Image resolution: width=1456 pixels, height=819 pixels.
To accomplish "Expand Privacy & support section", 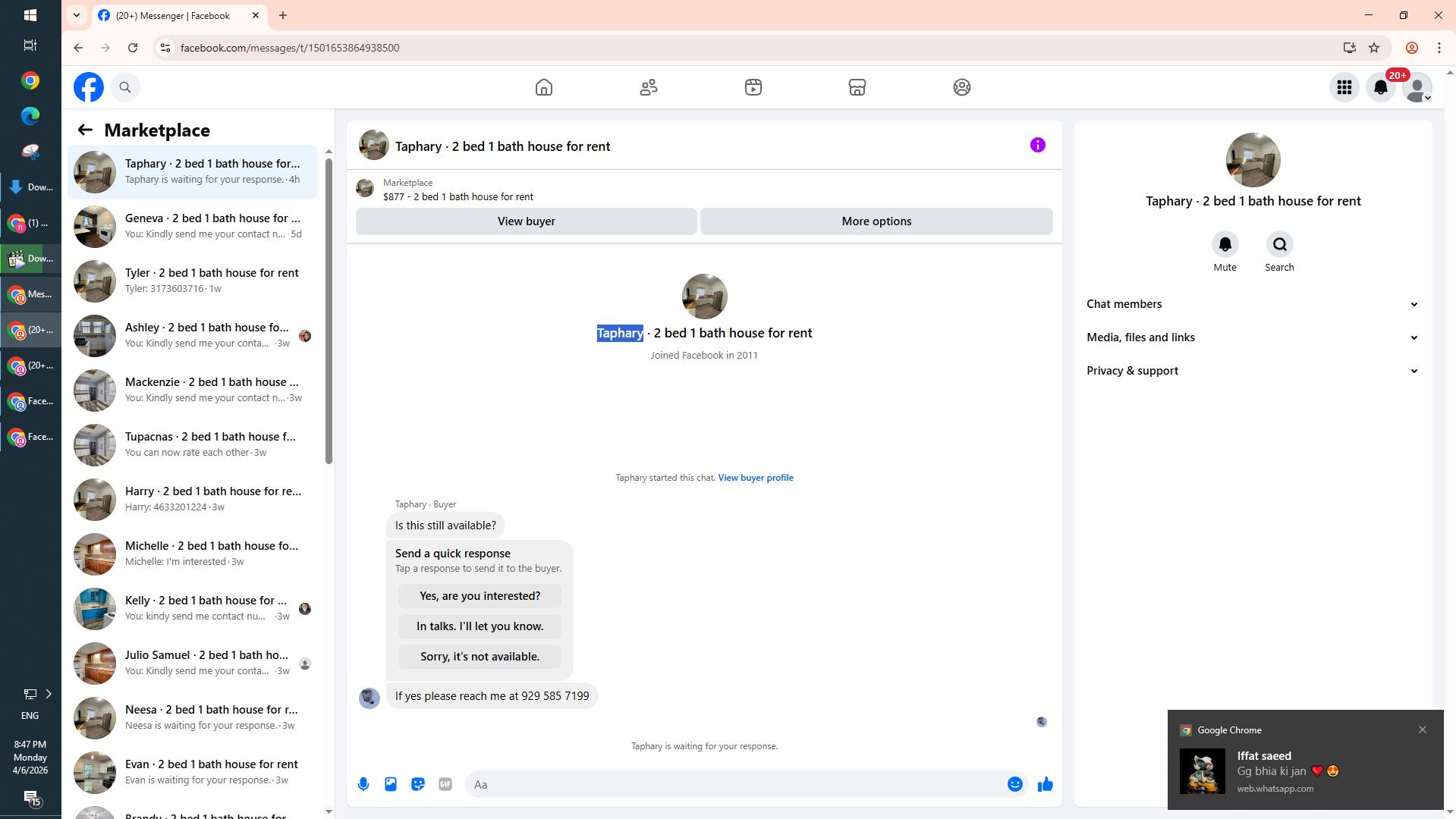I will tap(1253, 371).
